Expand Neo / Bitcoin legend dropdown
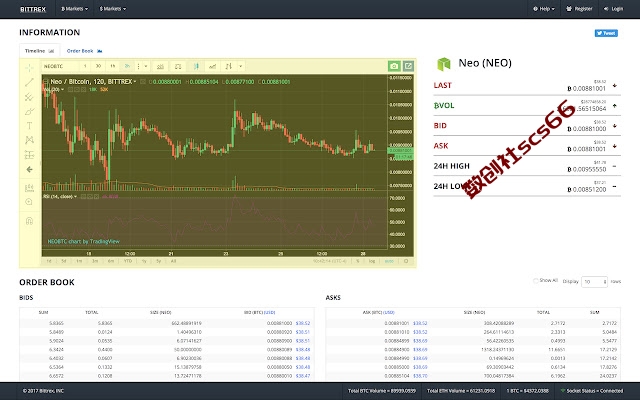 click(135, 82)
